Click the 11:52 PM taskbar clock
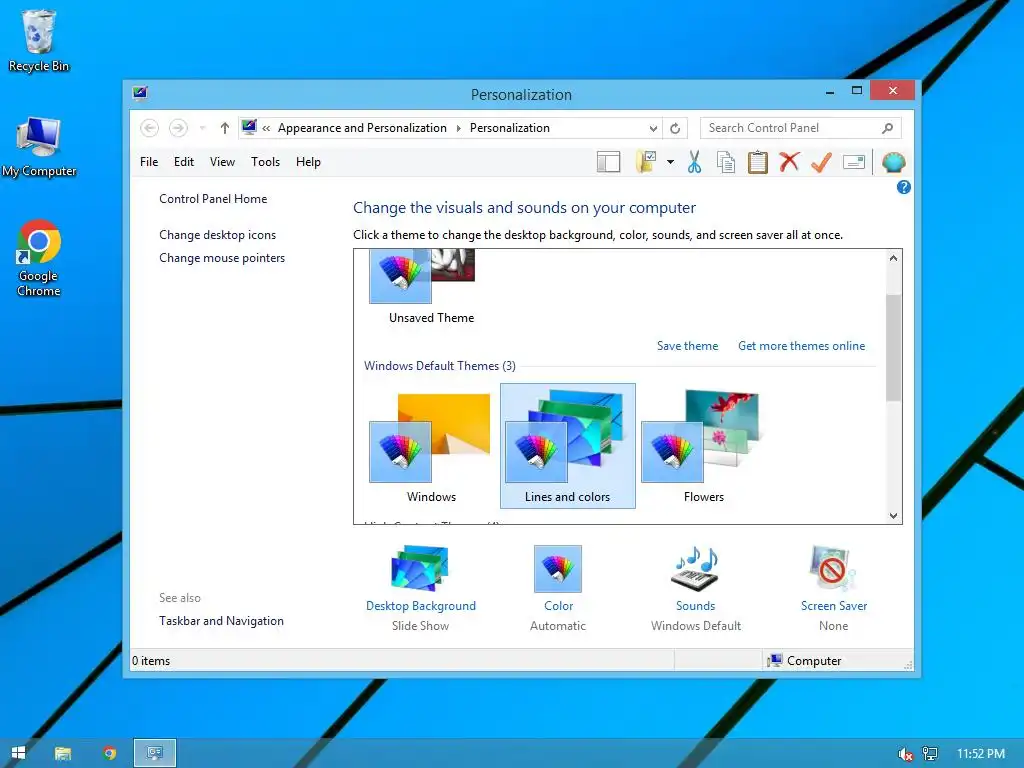 pyautogui.click(x=980, y=754)
